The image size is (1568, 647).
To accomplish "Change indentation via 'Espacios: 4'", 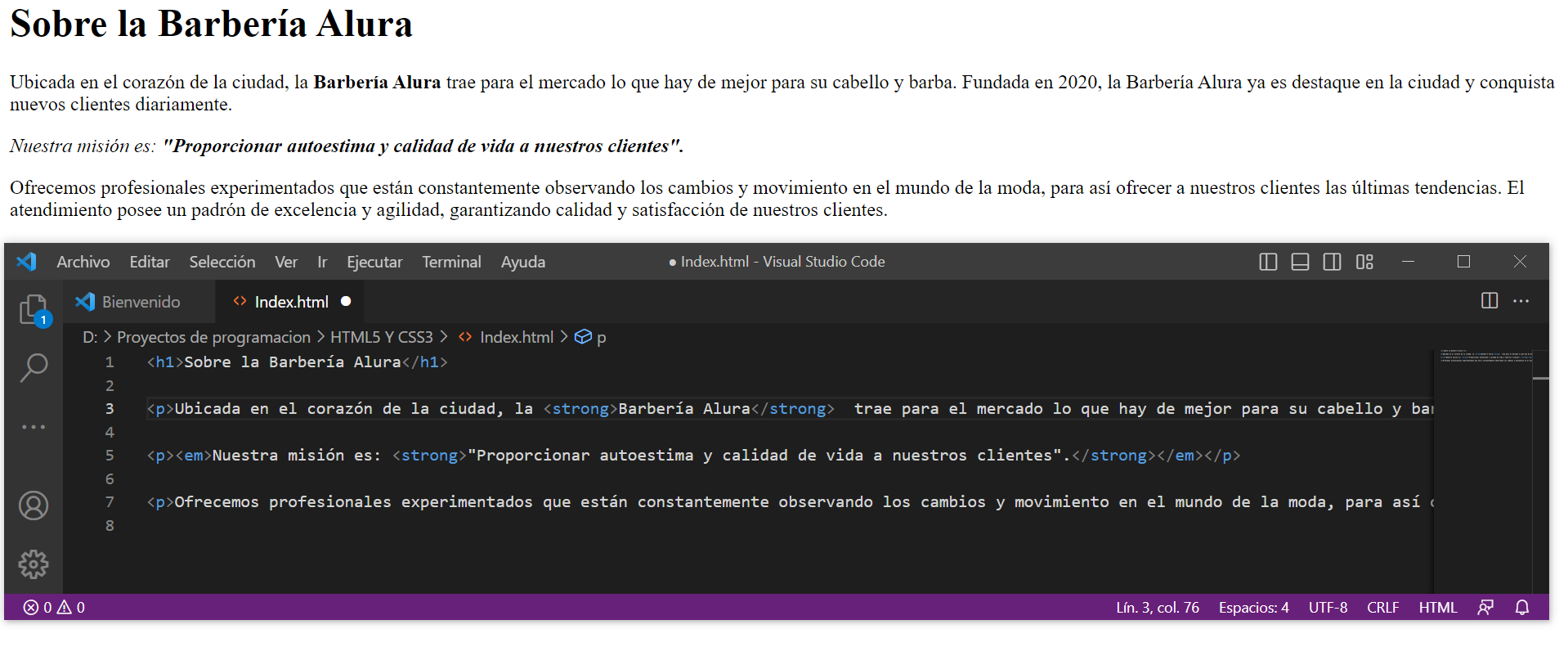I will [x=1253, y=607].
